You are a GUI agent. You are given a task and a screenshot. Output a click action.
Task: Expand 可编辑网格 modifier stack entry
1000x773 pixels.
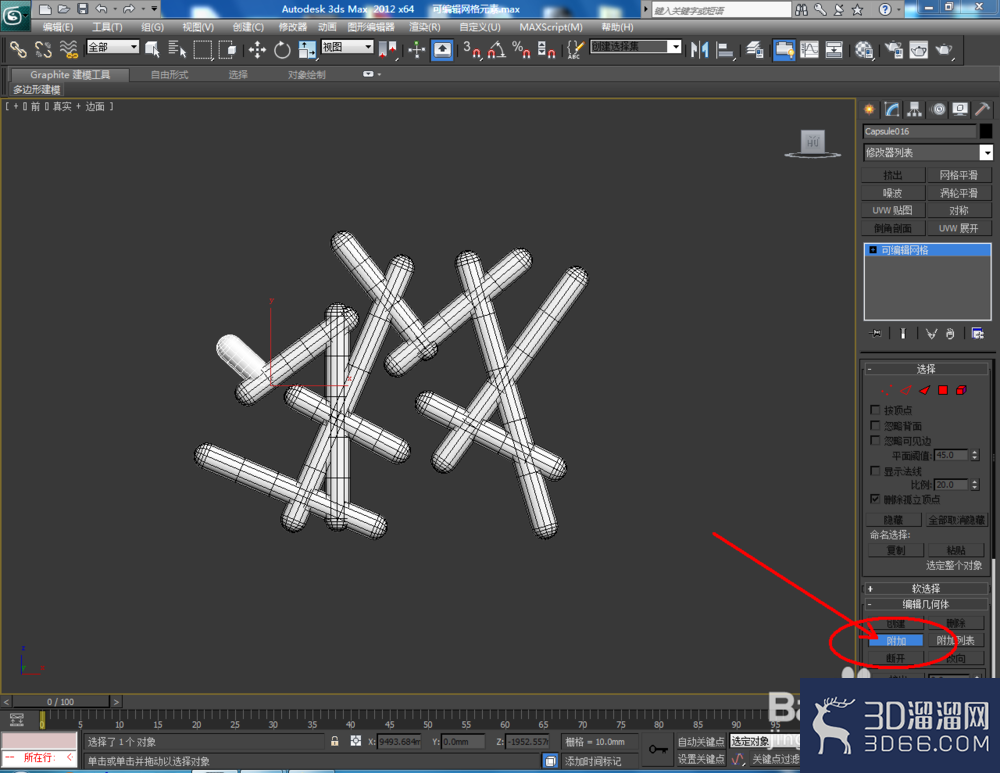873,250
